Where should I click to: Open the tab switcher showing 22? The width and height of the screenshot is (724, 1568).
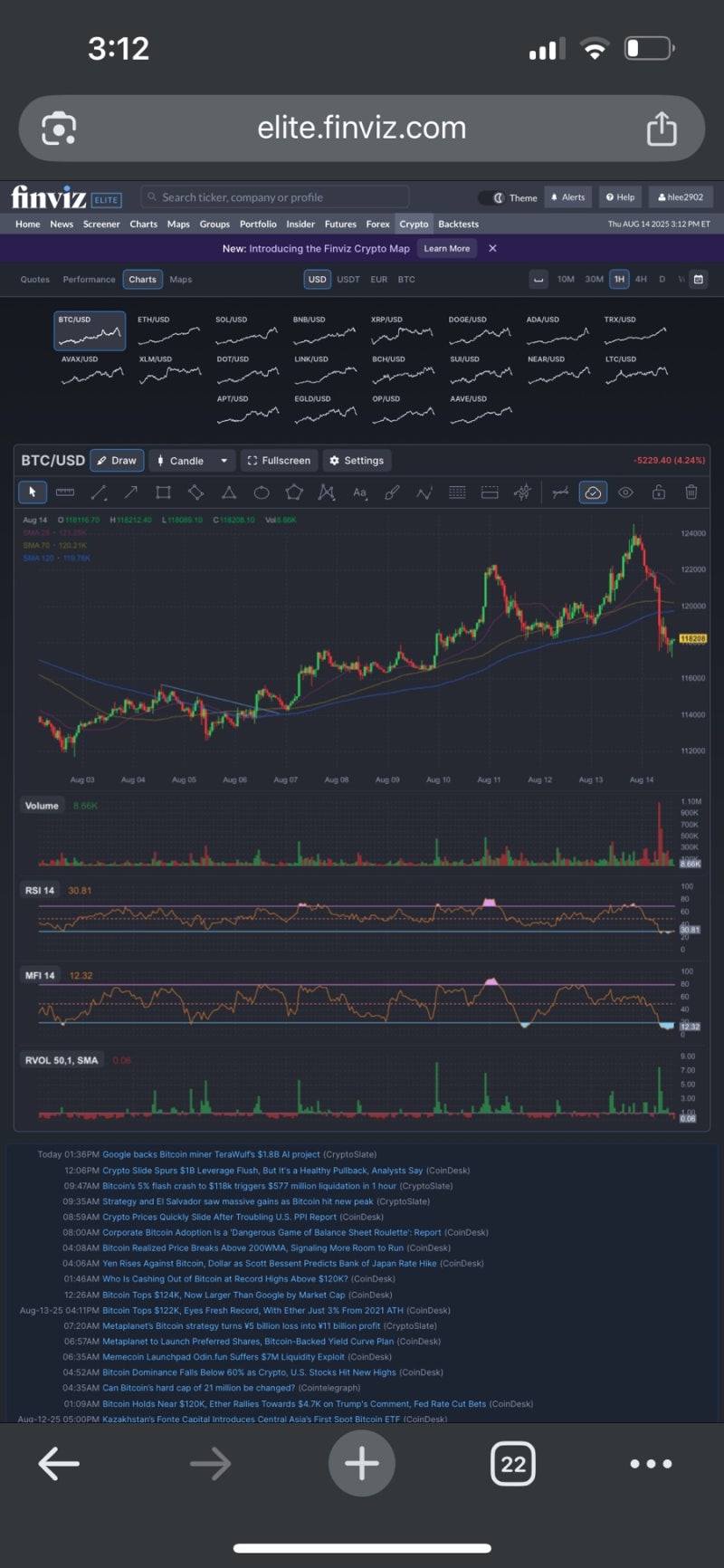coord(513,1464)
